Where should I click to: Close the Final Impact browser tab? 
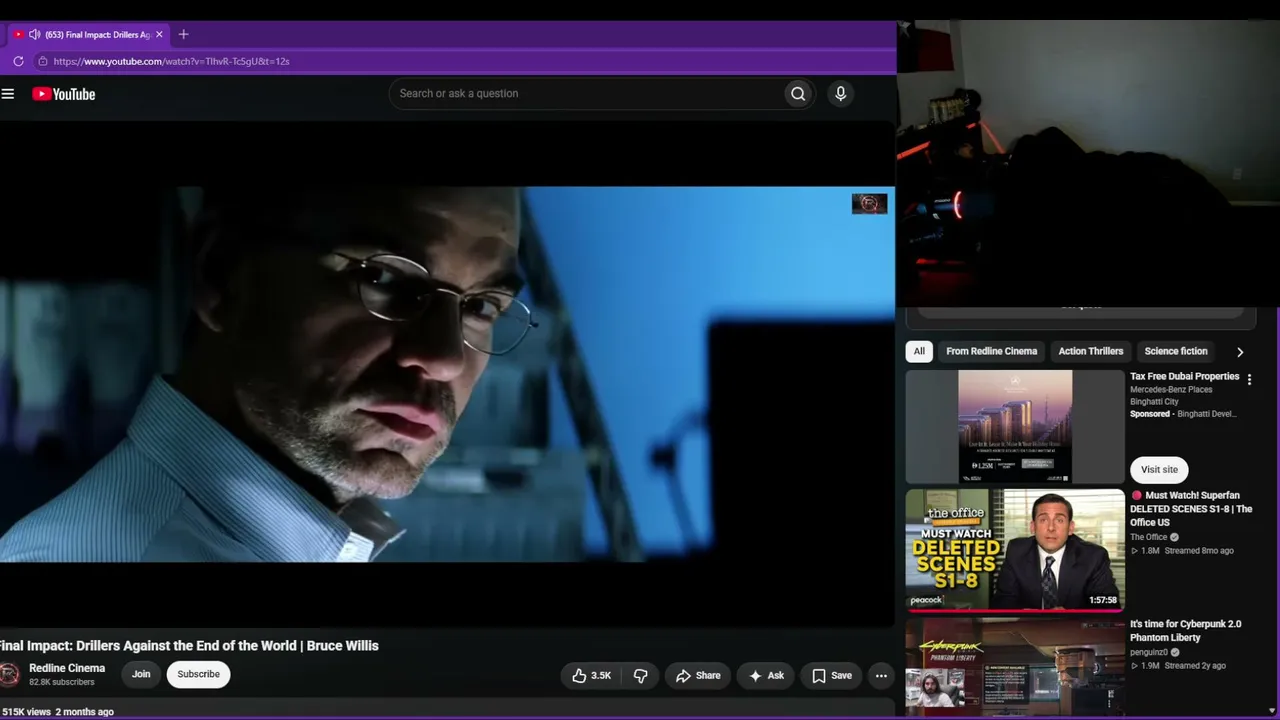pyautogui.click(x=159, y=34)
